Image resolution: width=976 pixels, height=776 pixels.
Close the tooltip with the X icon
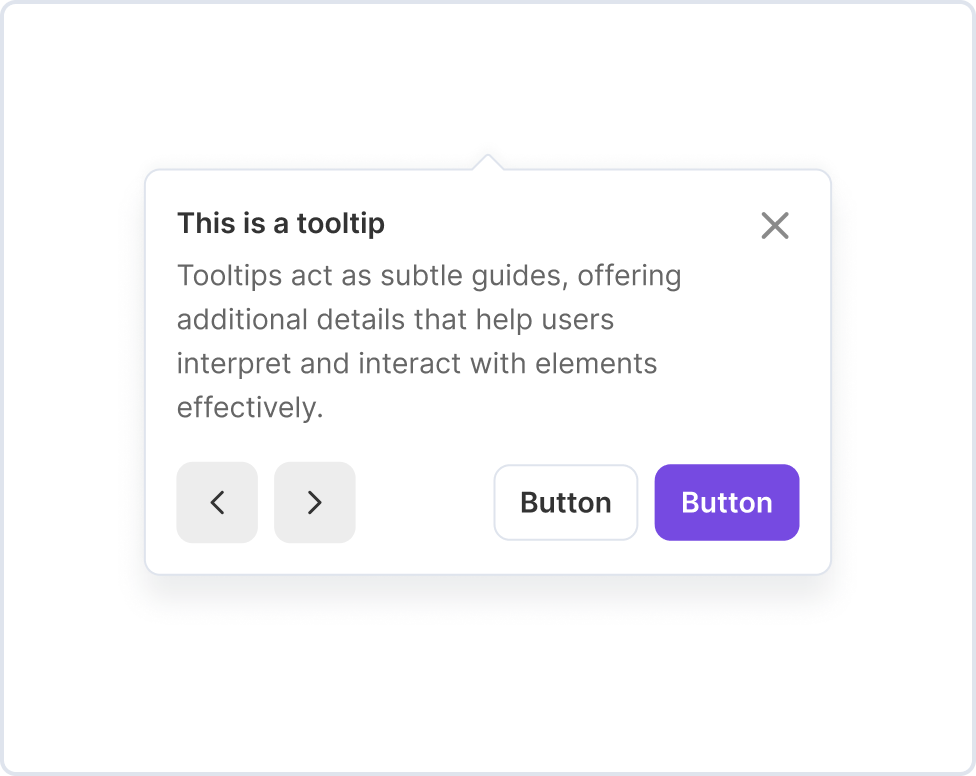click(x=775, y=226)
